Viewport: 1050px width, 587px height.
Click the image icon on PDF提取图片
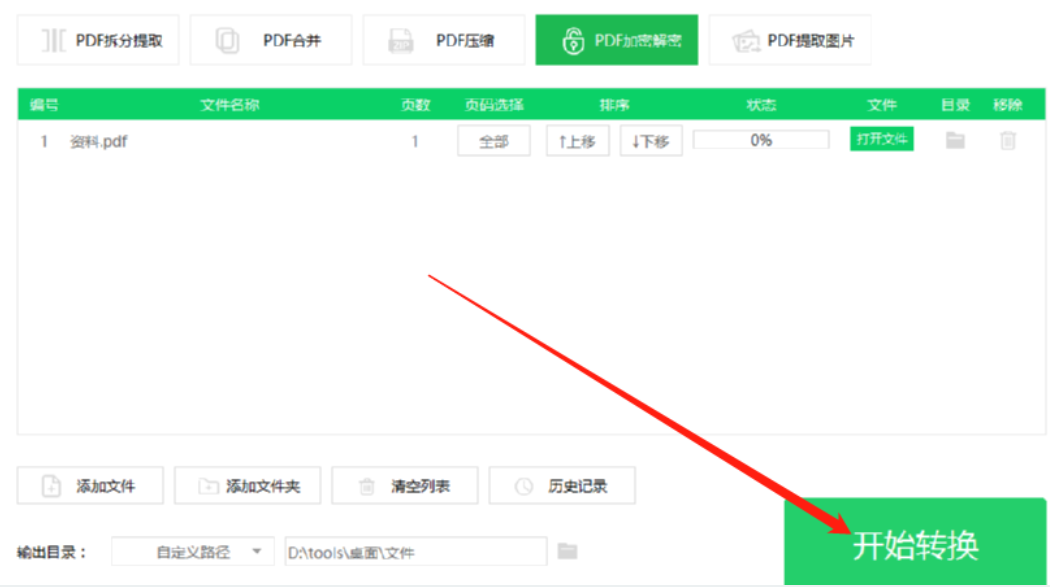coord(745,41)
